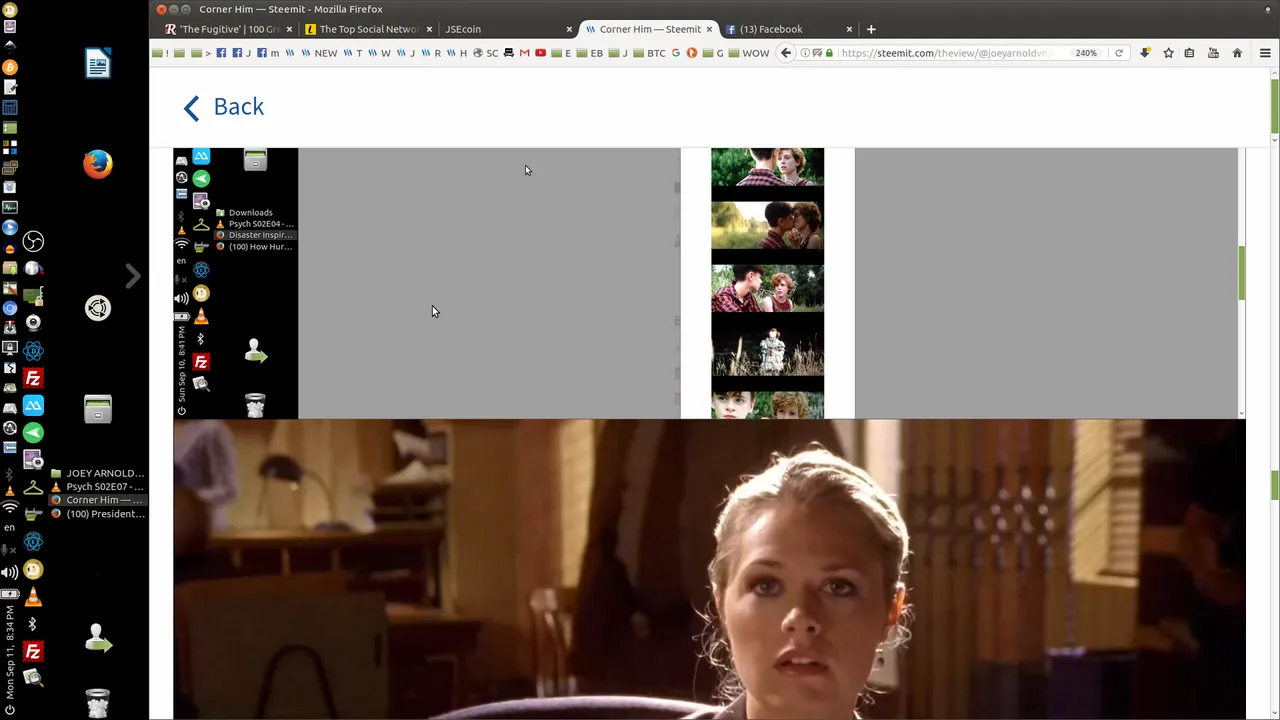Click the steemit.com URL address field

[x=945, y=53]
